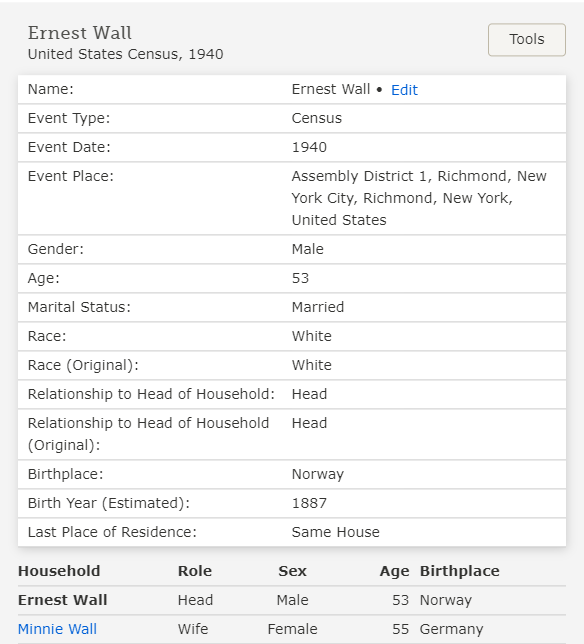The image size is (584, 644).
Task: Open the Tools button
Action: (x=527, y=39)
